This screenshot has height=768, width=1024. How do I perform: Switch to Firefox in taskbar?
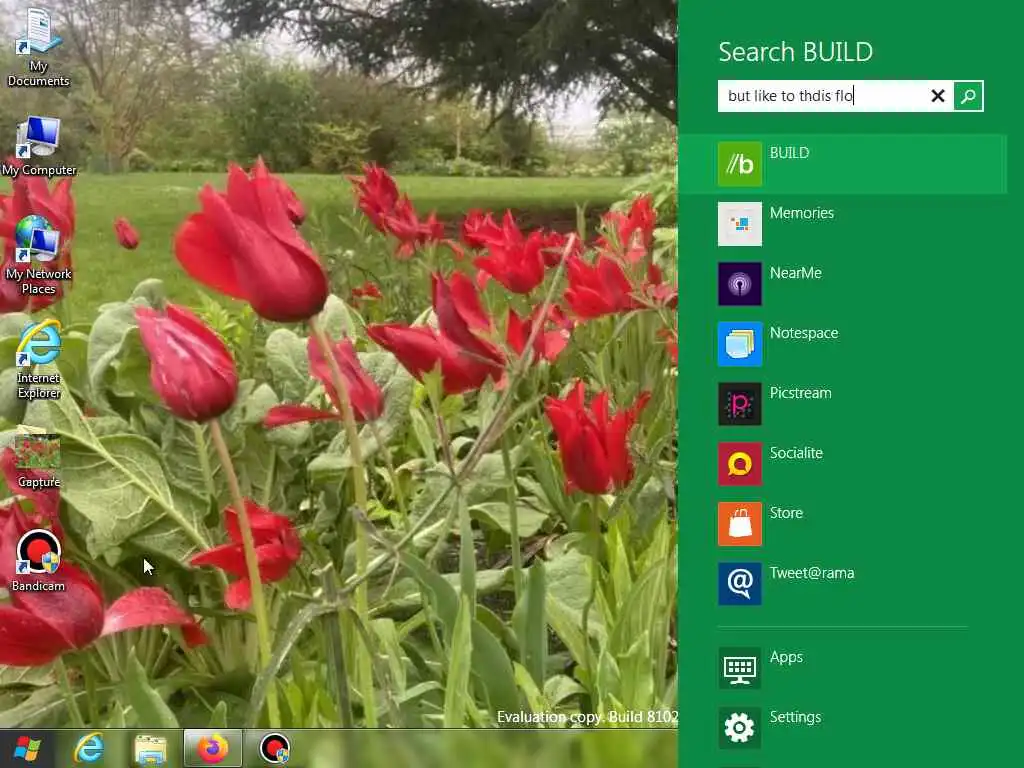click(x=212, y=748)
